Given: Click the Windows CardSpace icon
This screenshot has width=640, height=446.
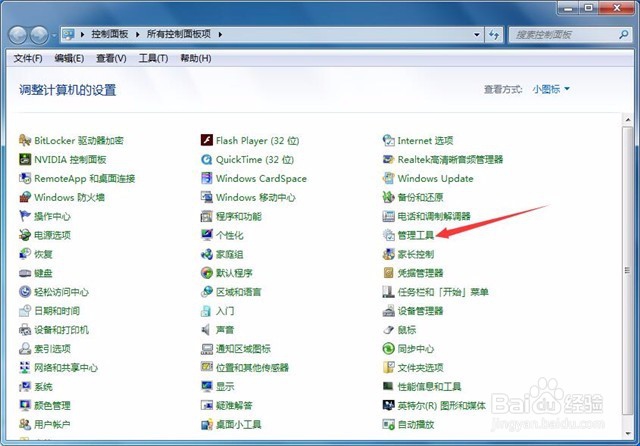Looking at the screenshot, I should pyautogui.click(x=207, y=178).
